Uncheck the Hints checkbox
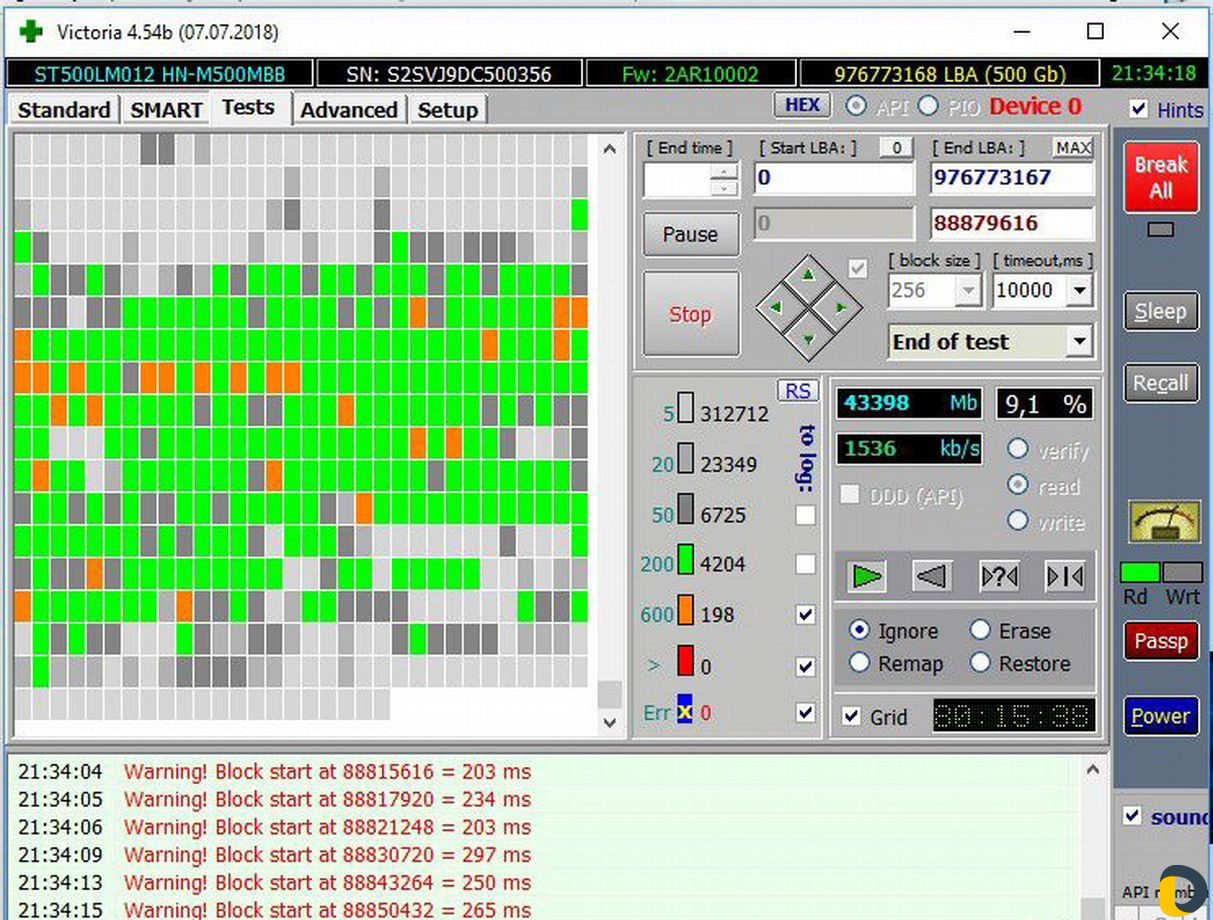The width and height of the screenshot is (1213, 920). tap(1137, 109)
